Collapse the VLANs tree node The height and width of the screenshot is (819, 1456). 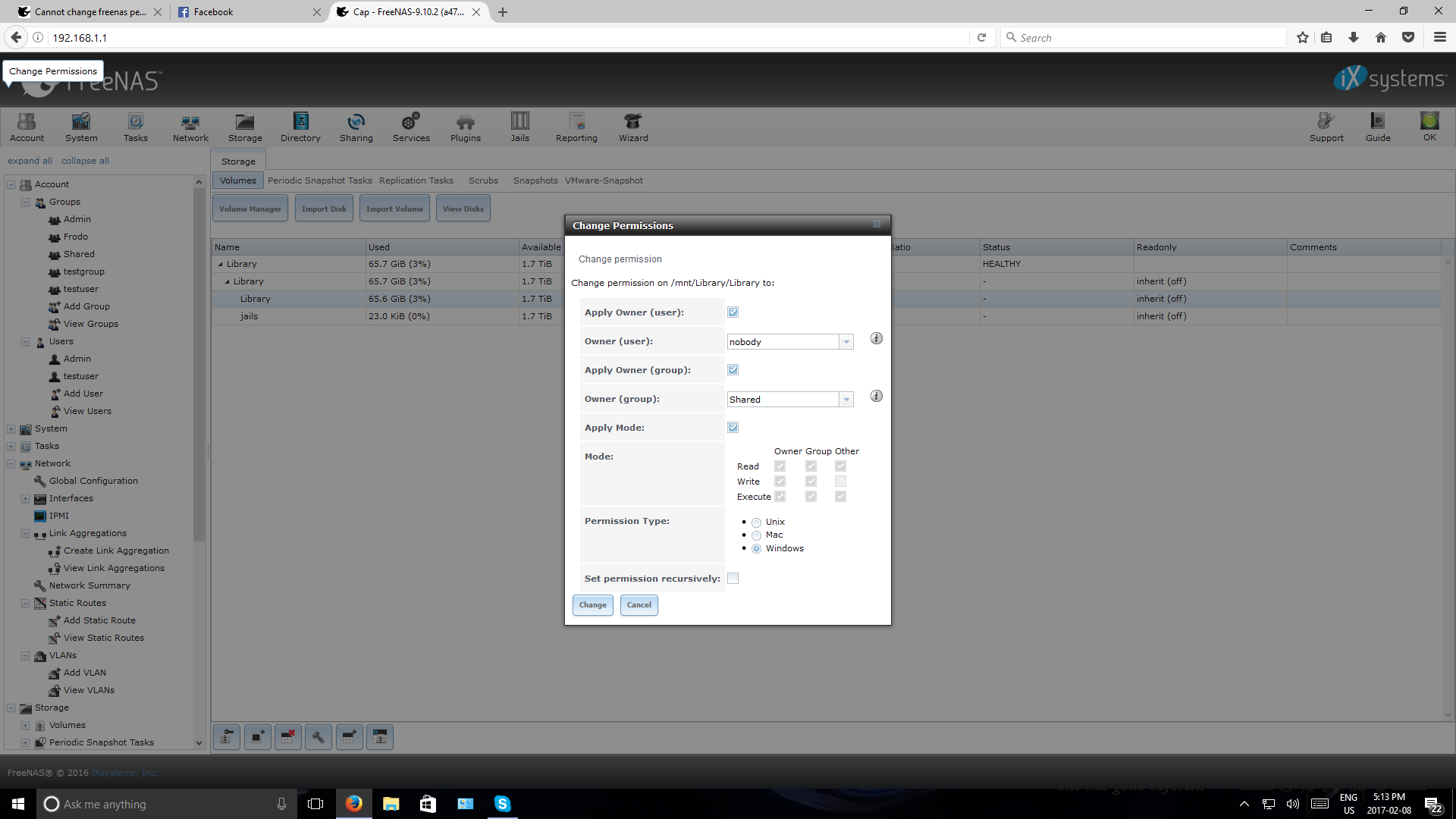[x=26, y=655]
